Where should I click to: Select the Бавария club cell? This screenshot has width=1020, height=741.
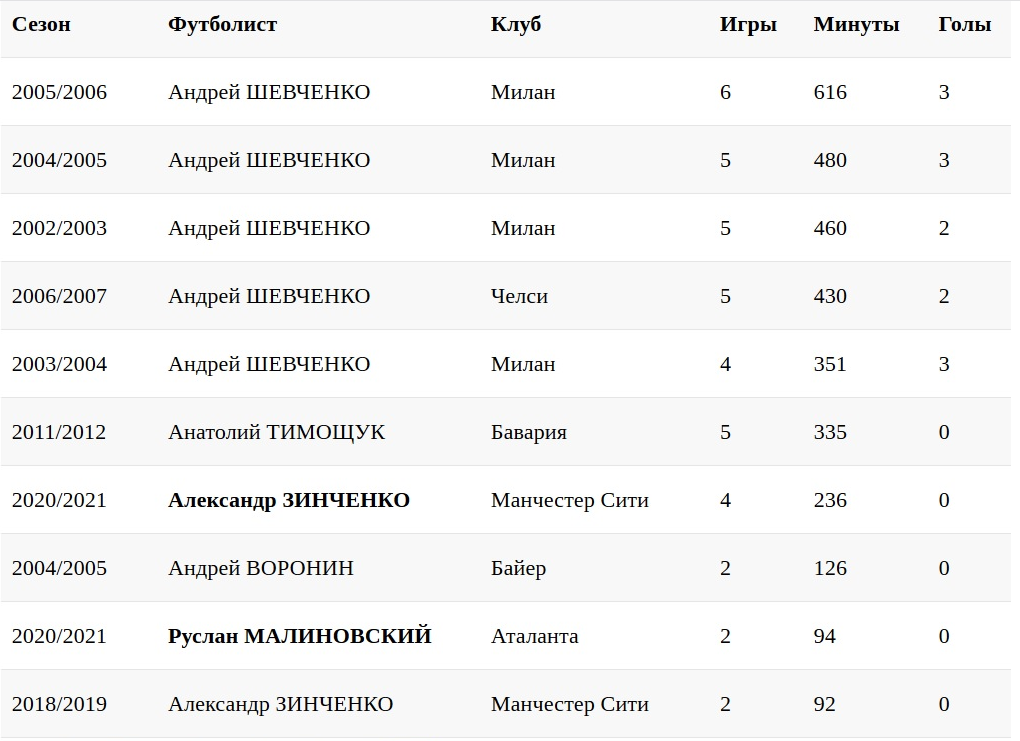click(x=528, y=432)
